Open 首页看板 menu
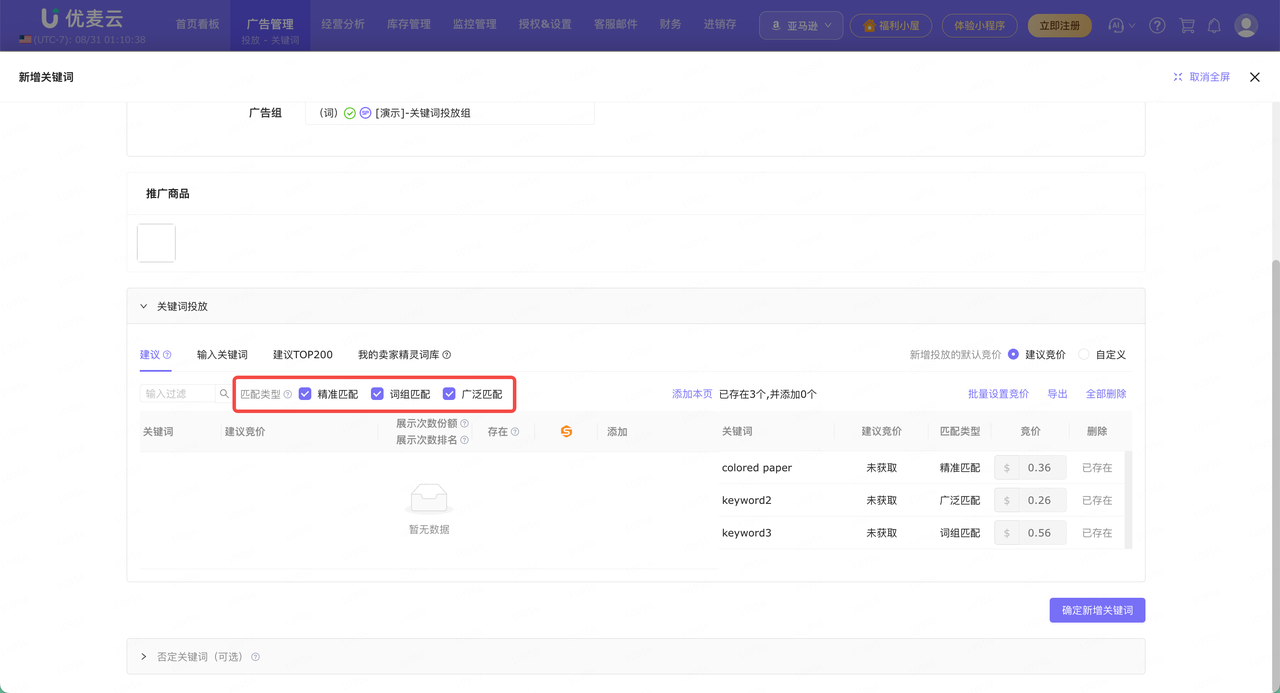 pyautogui.click(x=197, y=24)
